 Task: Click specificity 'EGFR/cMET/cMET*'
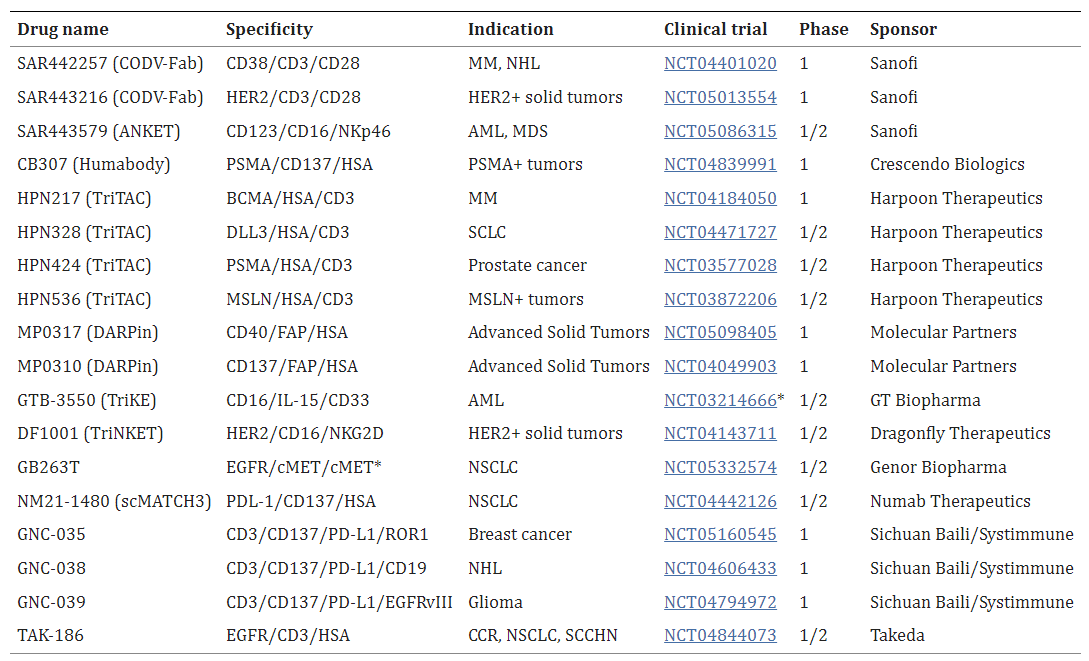pyautogui.click(x=304, y=467)
